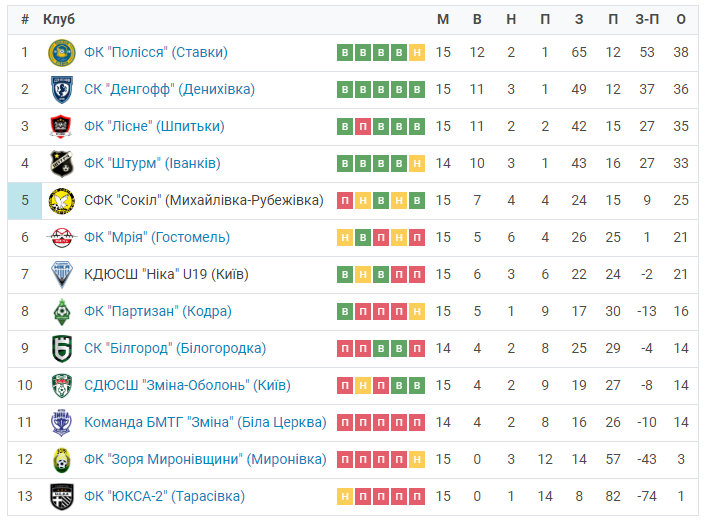Click the КДЮСШ Ніка U19 crest
This screenshot has height=521, width=704.
tap(62, 274)
